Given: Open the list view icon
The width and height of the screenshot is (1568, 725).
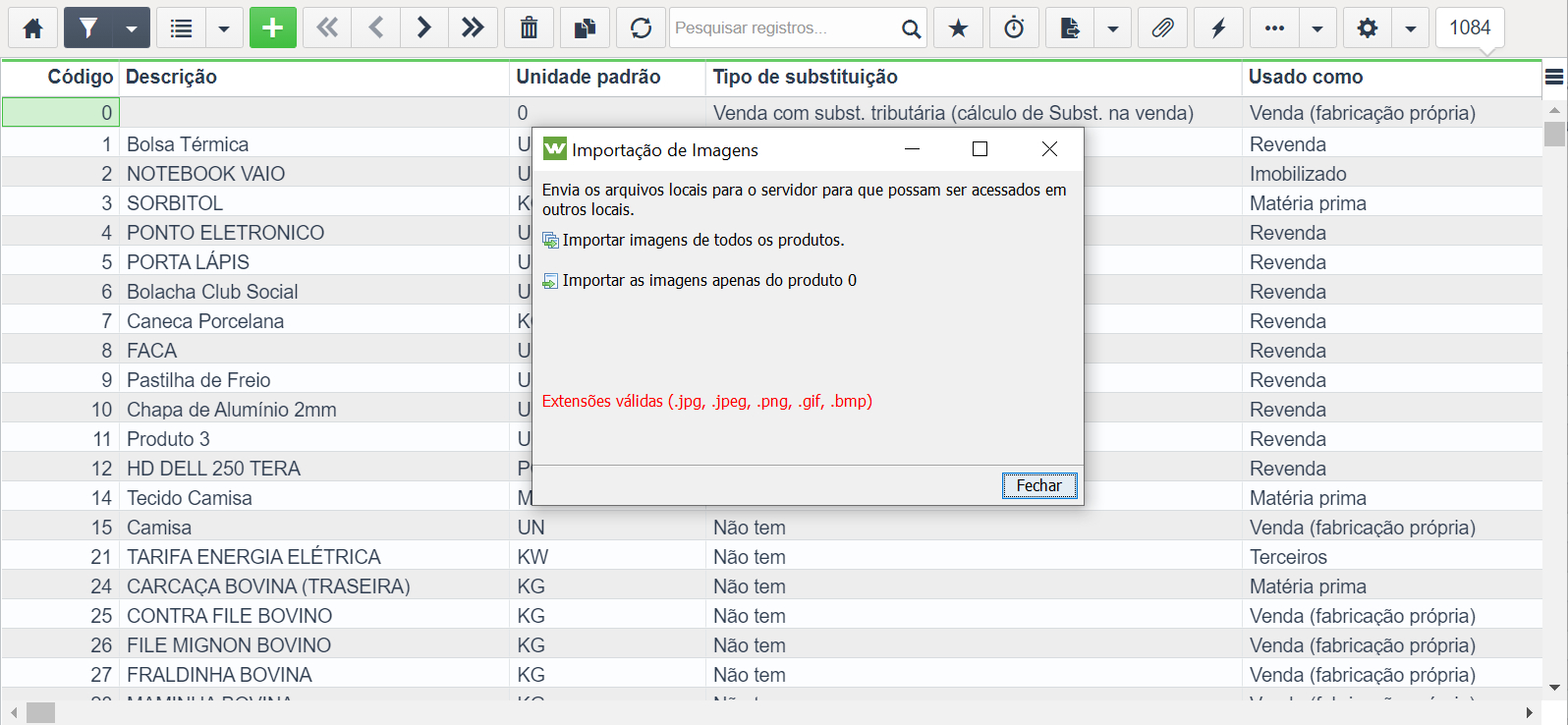Looking at the screenshot, I should [181, 28].
